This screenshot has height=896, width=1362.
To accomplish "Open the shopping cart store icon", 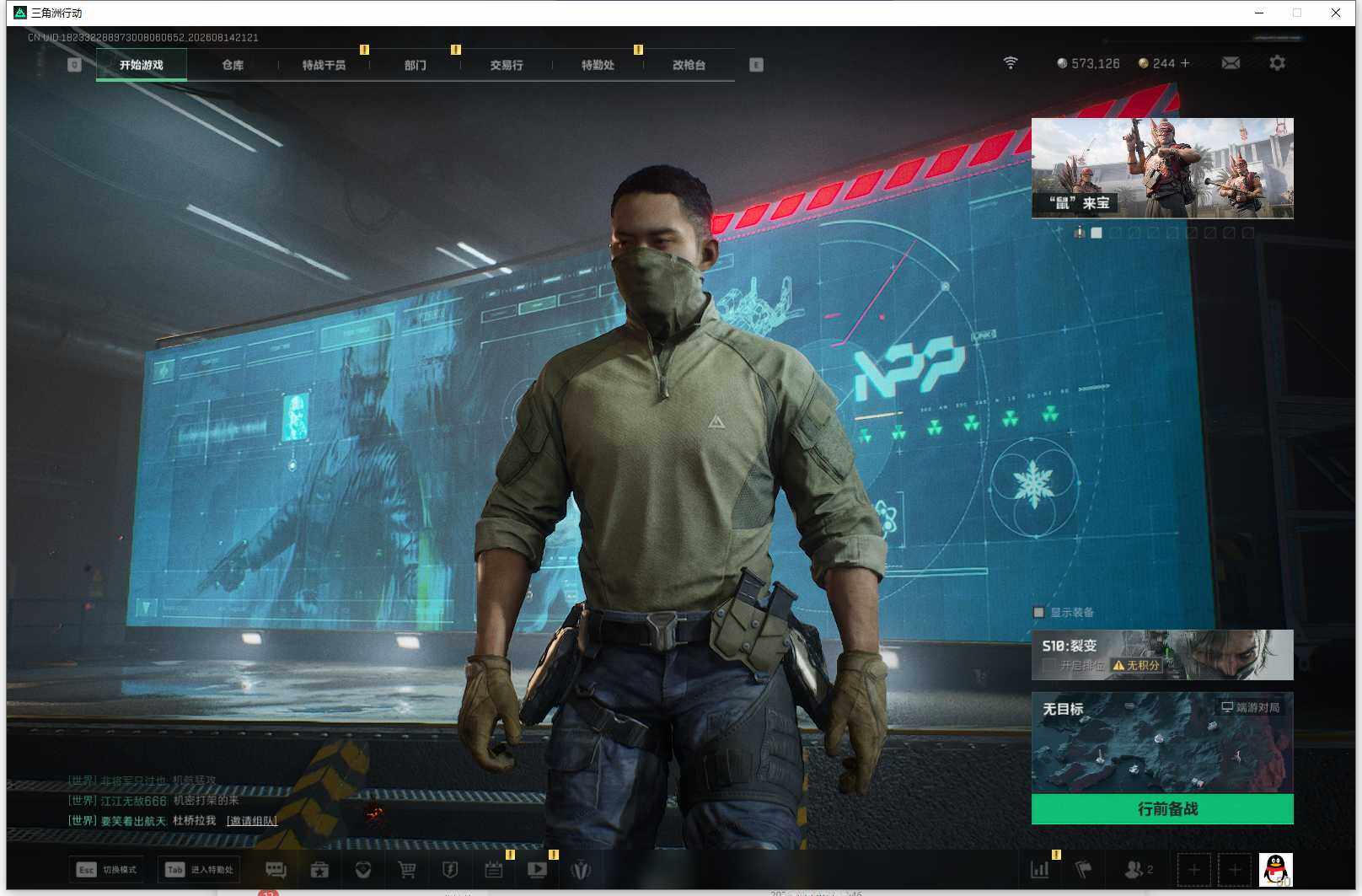I will coord(407,870).
